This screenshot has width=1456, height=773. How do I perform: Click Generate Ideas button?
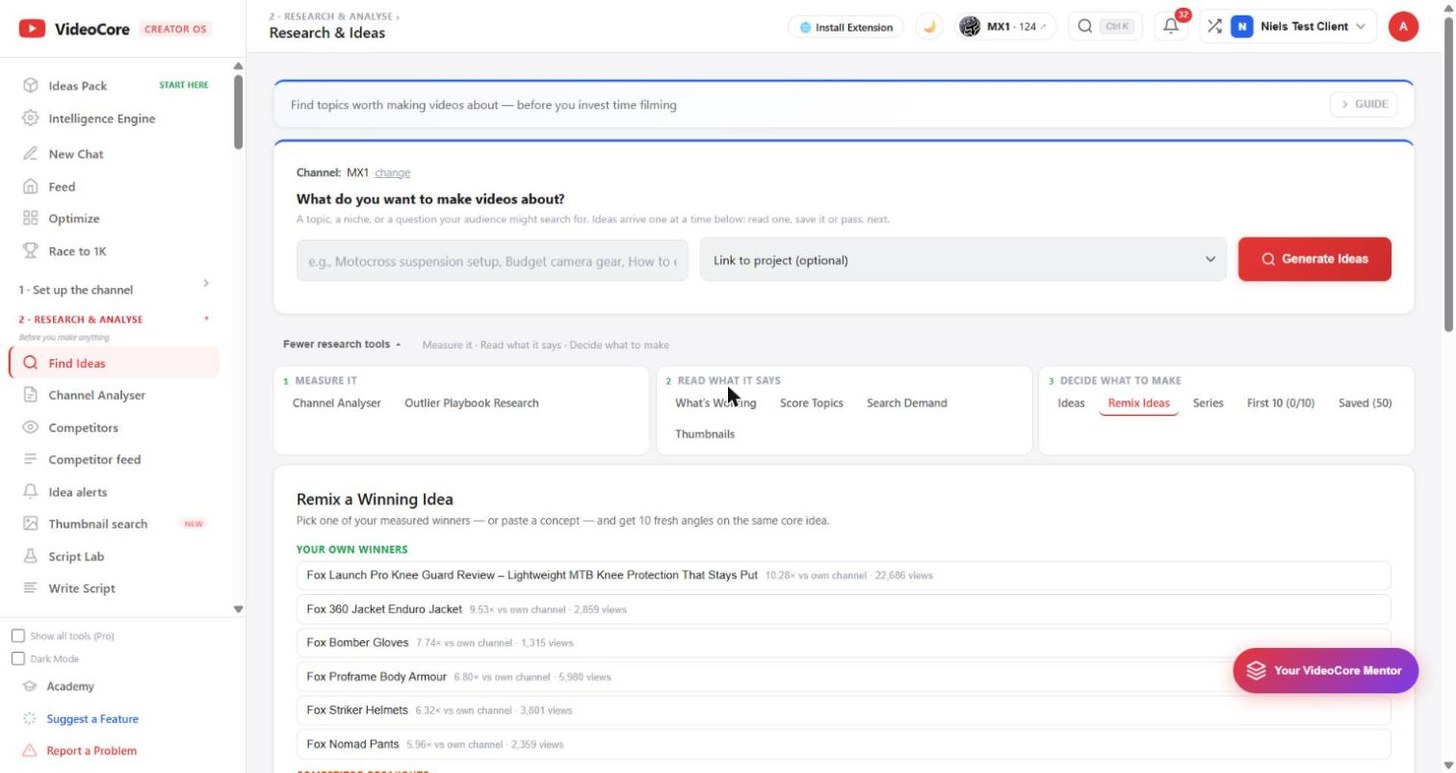(x=1314, y=259)
